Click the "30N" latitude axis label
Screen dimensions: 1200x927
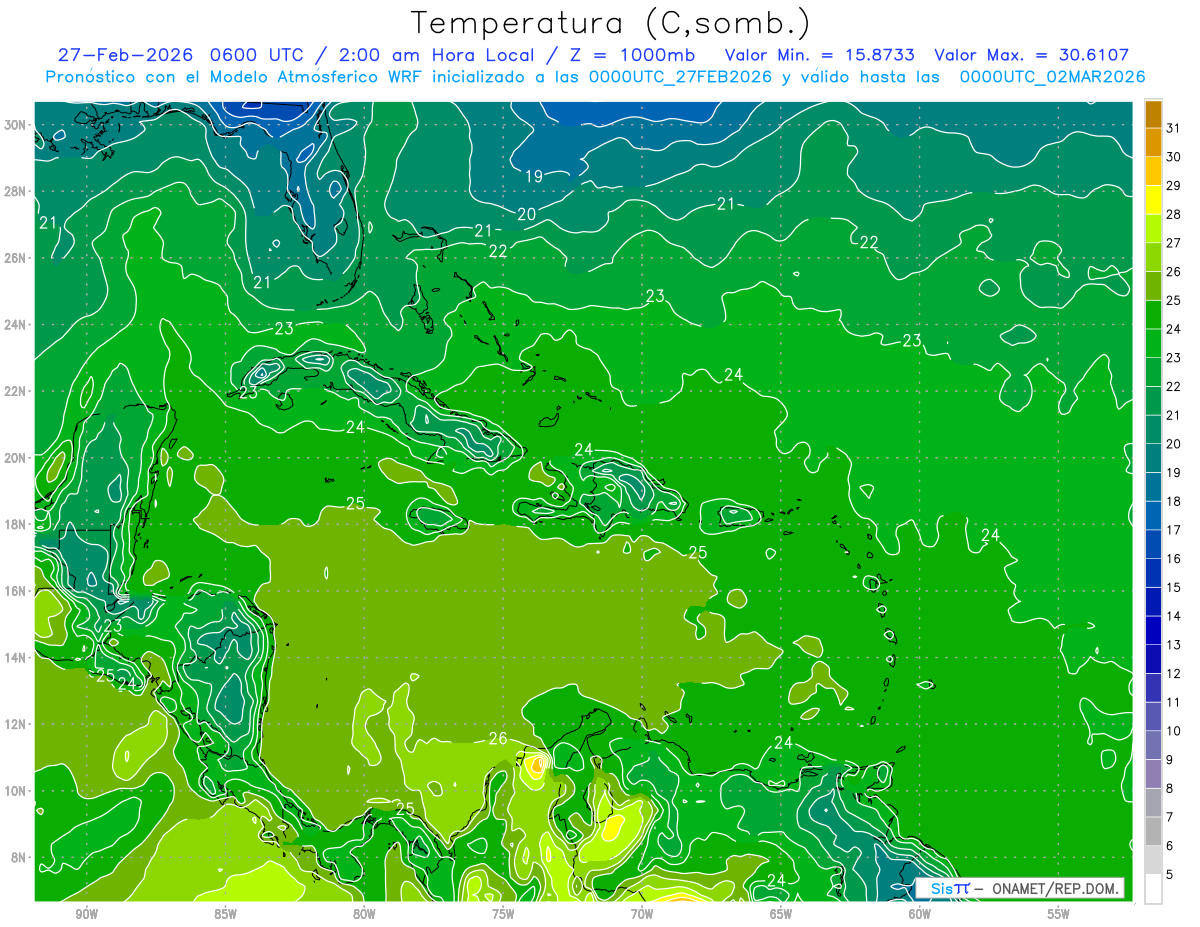(16, 125)
